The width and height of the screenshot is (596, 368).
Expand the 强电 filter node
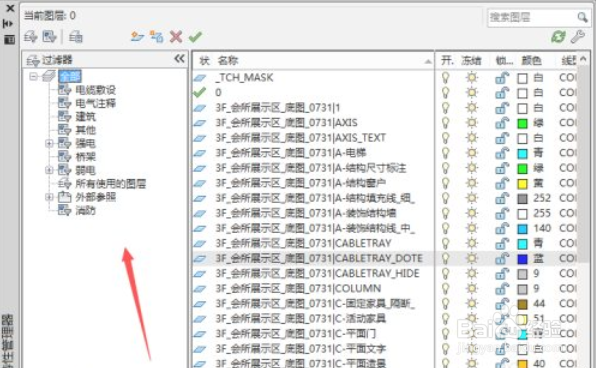[x=49, y=143]
